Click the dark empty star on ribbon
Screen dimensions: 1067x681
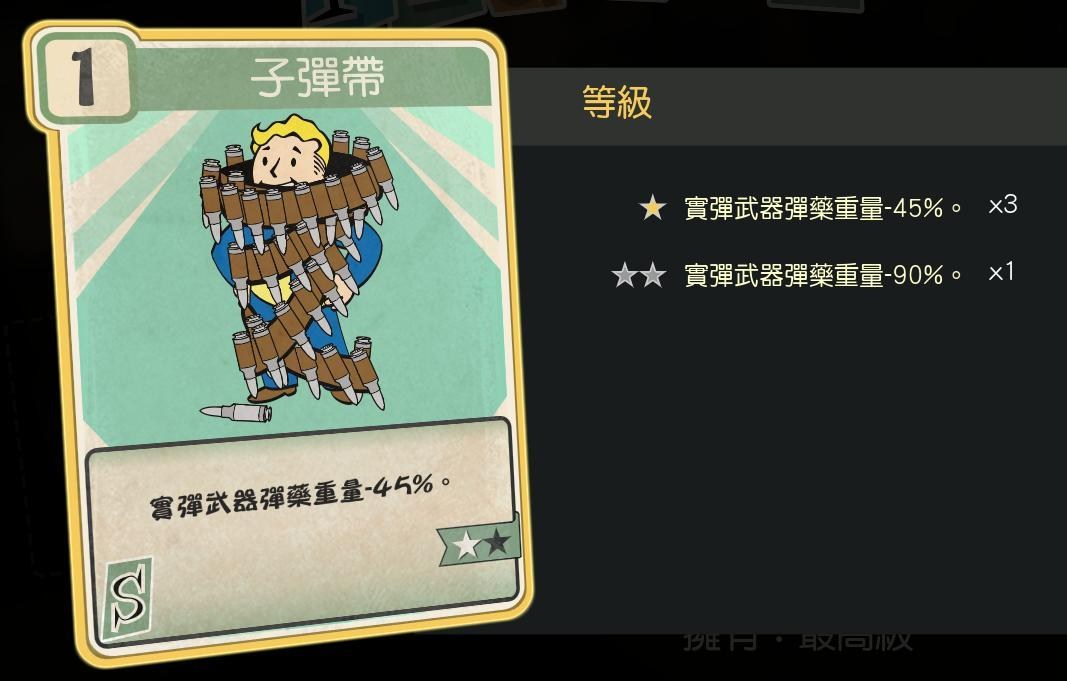pyautogui.click(x=497, y=540)
